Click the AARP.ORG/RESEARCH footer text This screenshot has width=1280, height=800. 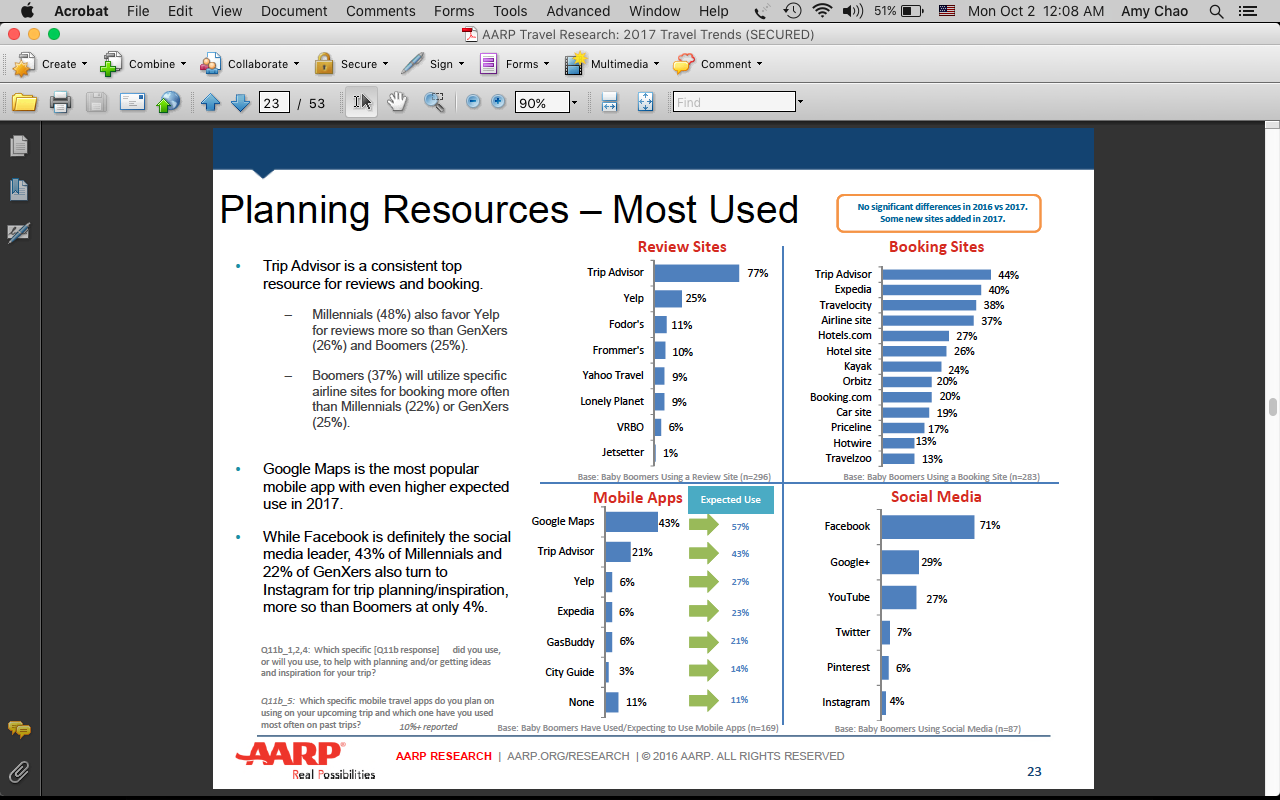(x=568, y=756)
